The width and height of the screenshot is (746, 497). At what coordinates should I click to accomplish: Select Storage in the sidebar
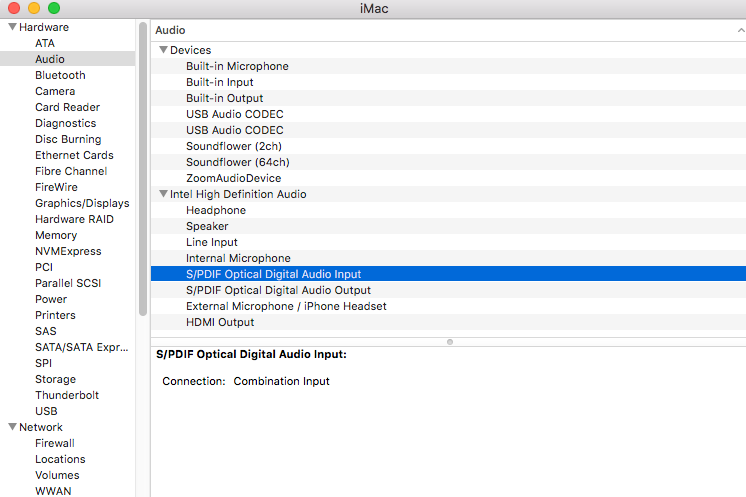56,379
